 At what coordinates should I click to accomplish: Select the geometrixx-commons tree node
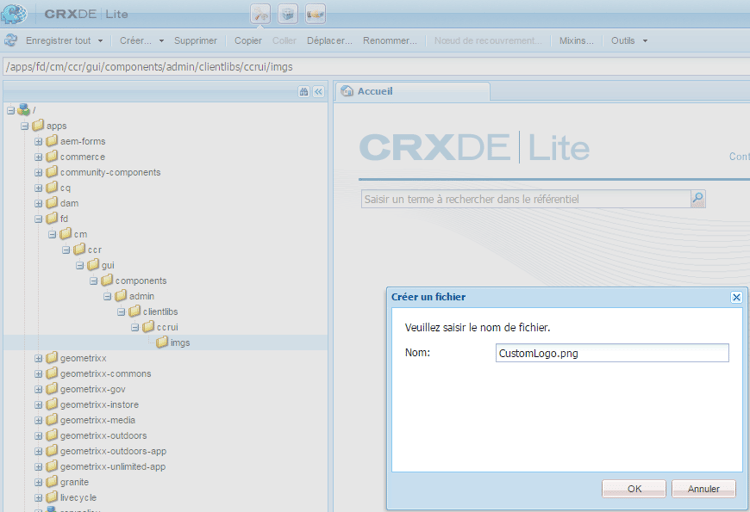(105, 374)
